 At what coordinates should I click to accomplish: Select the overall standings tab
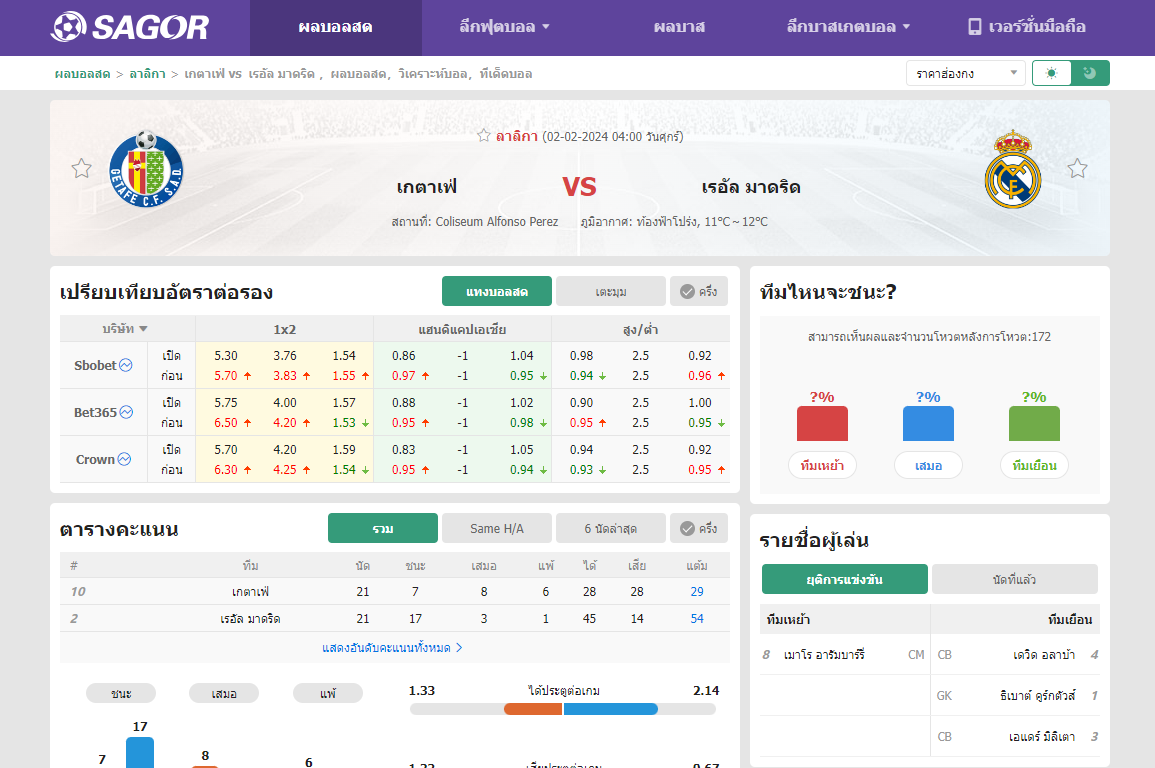(383, 529)
